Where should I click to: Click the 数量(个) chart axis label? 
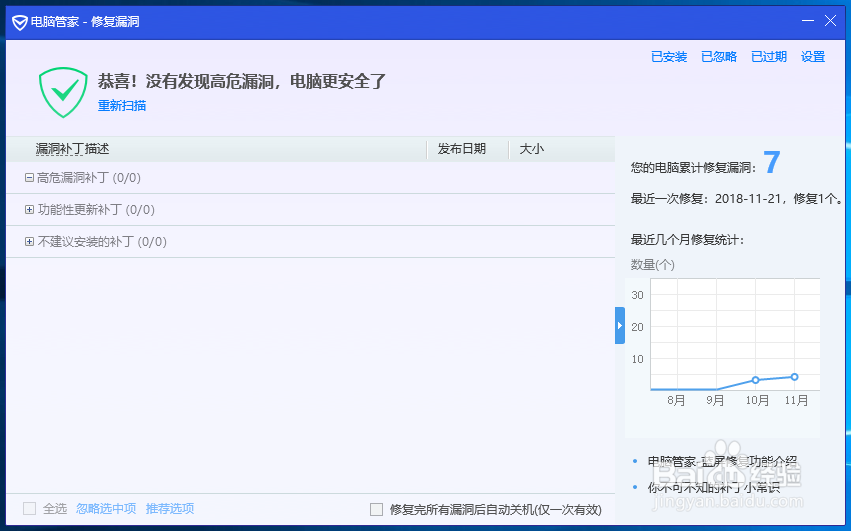pos(653,265)
